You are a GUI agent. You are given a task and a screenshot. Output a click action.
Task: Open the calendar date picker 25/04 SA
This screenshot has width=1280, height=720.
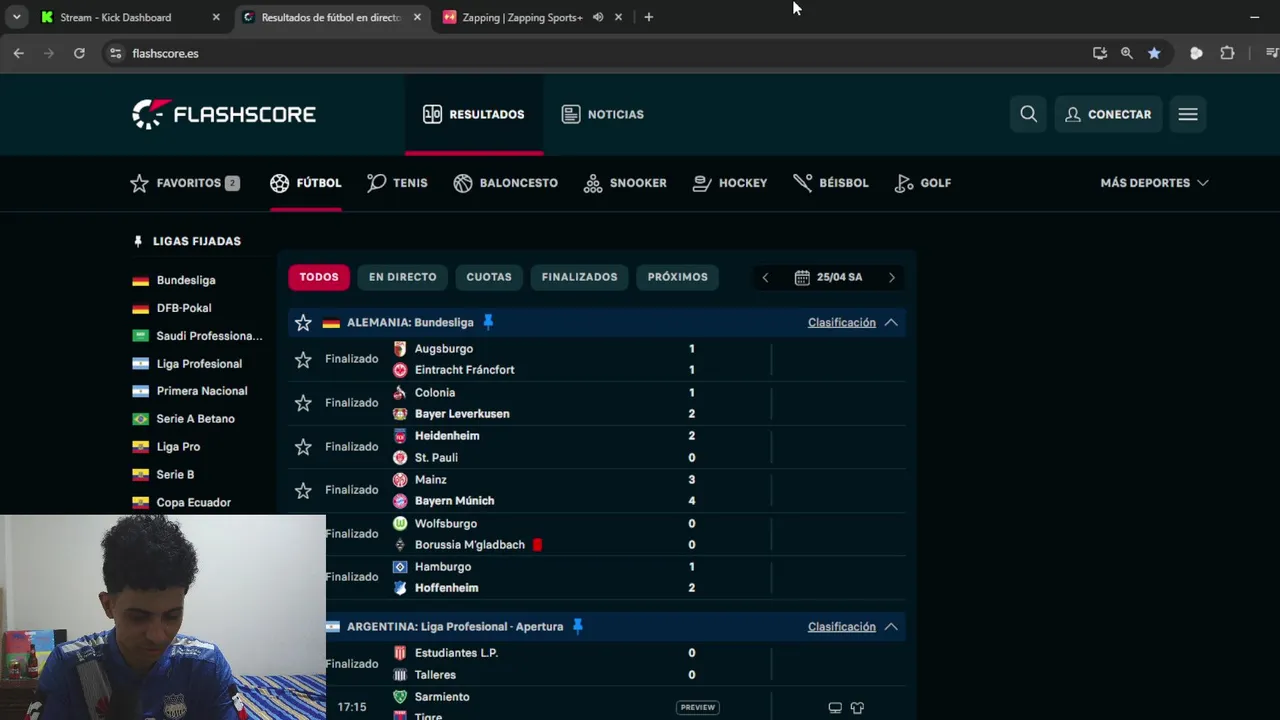click(x=828, y=277)
